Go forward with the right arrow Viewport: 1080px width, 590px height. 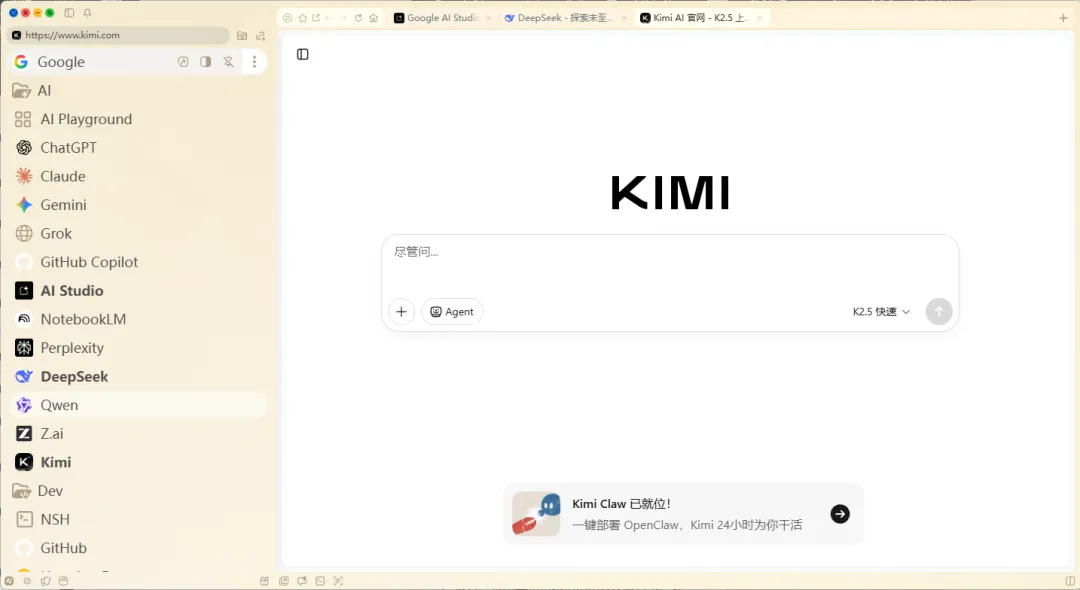(343, 18)
